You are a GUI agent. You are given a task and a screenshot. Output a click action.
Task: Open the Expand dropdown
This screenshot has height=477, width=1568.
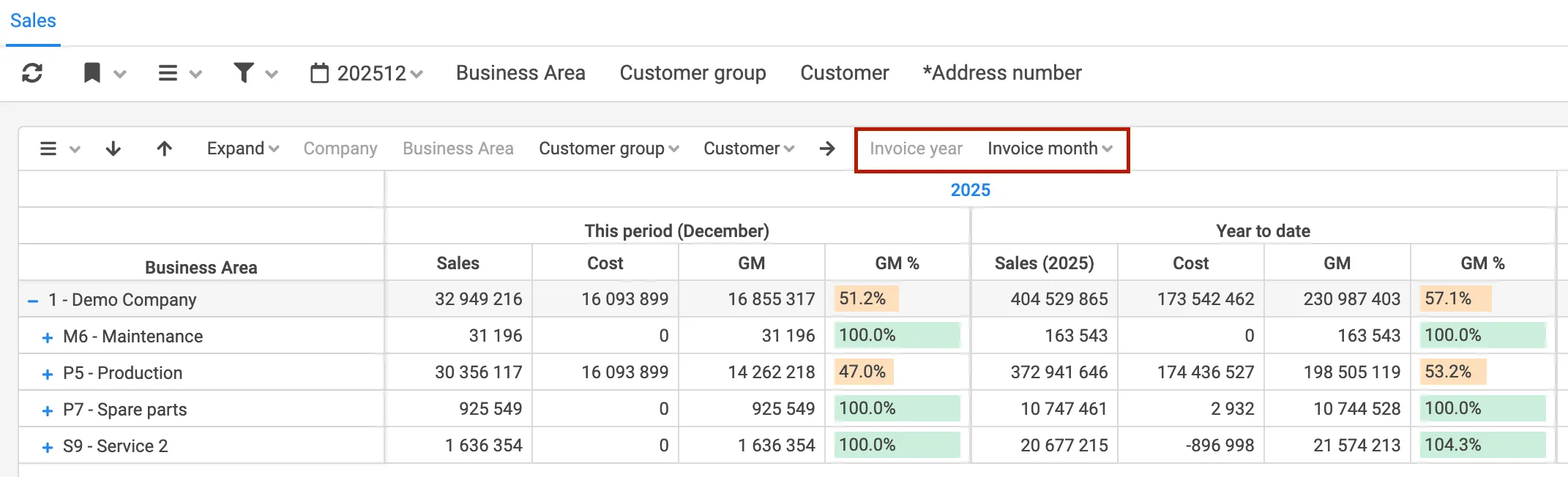[x=242, y=149]
